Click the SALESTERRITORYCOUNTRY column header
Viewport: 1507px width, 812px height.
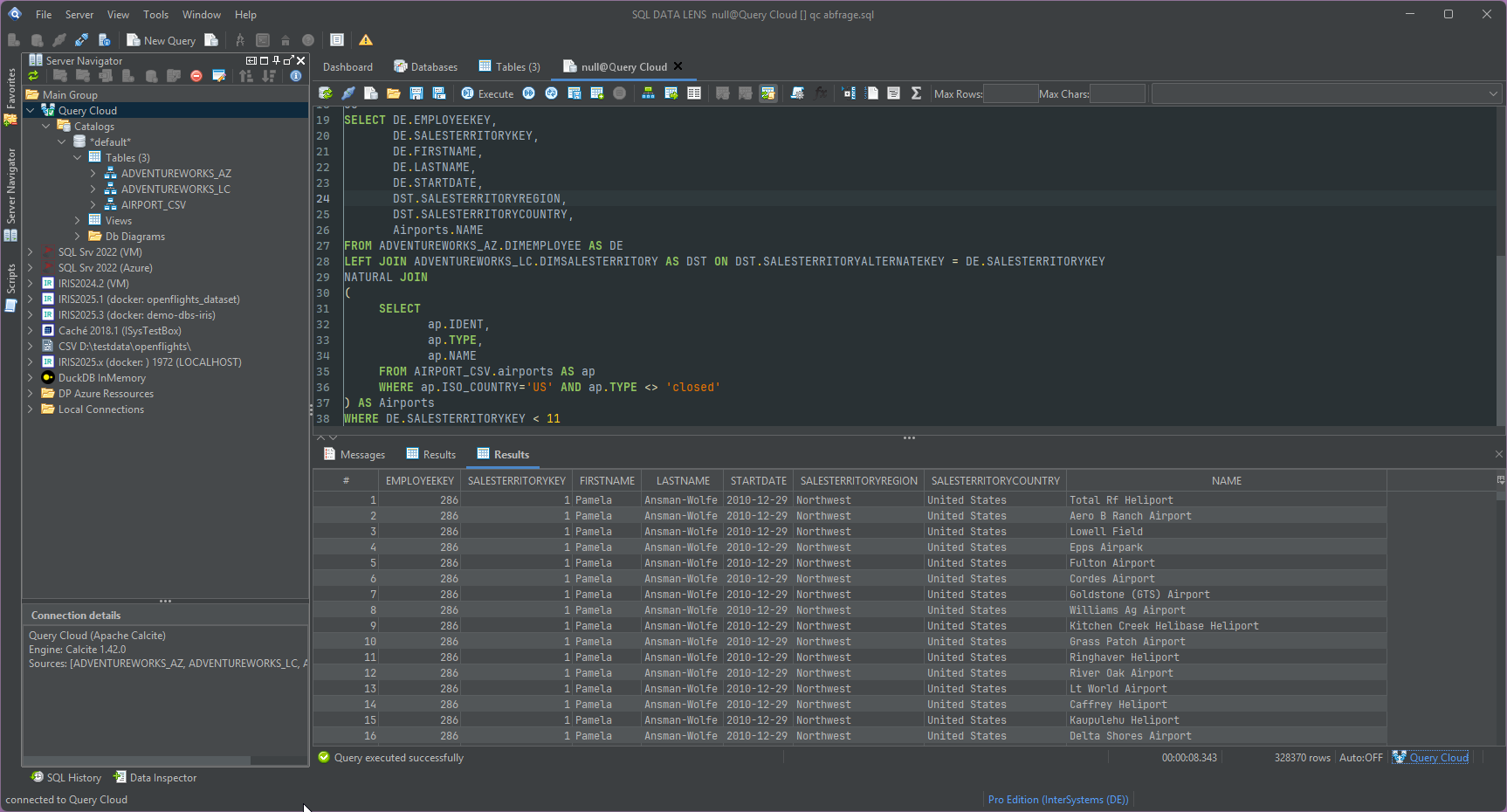(995, 481)
